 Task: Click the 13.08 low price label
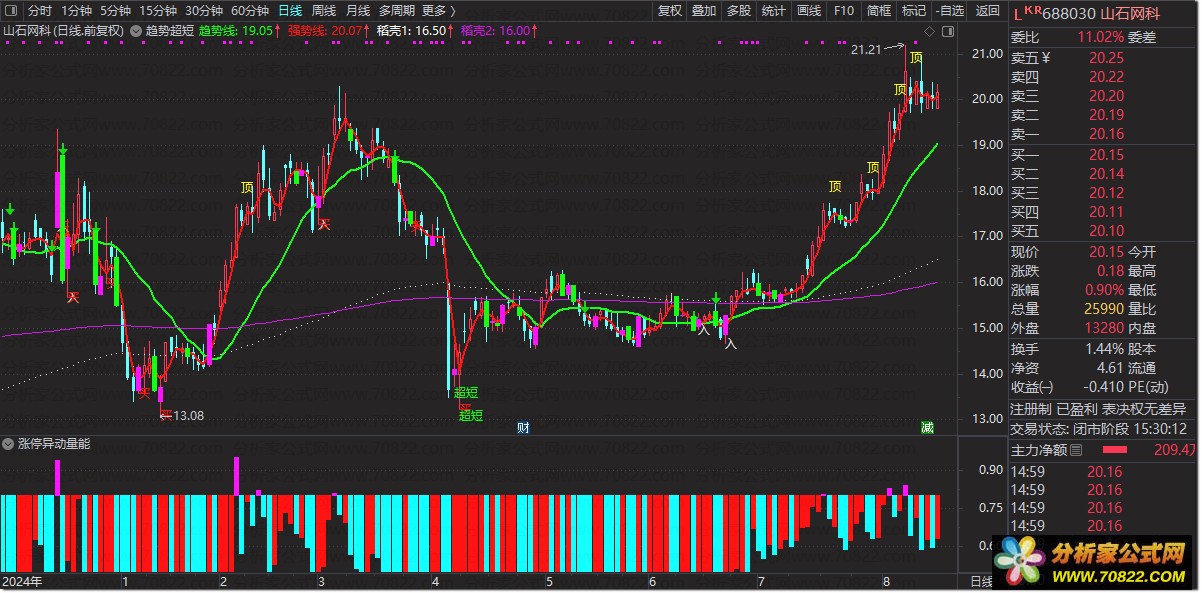[x=189, y=415]
